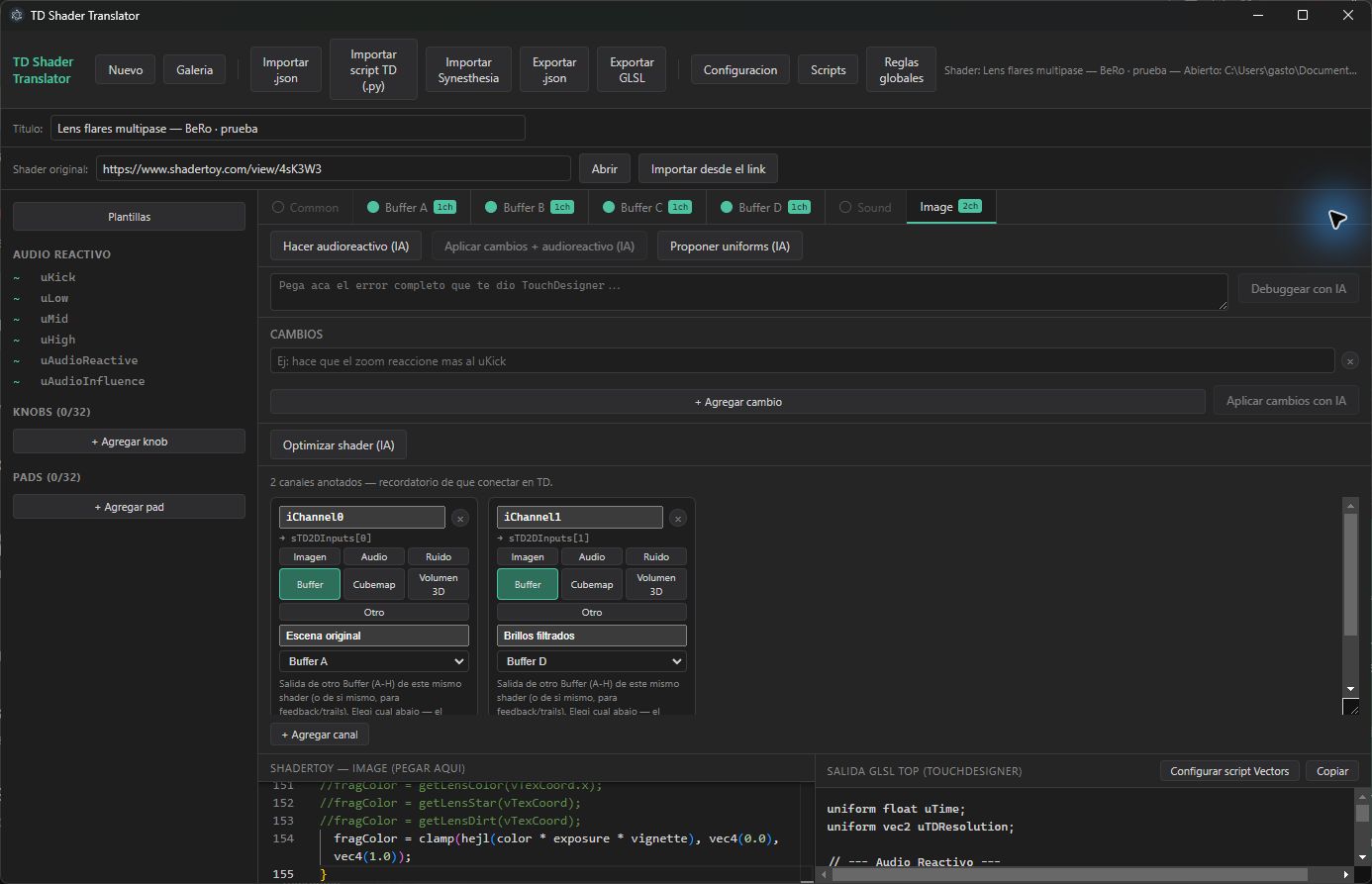This screenshot has width=1372, height=884.
Task: Switch to the Common tab
Action: coord(305,207)
